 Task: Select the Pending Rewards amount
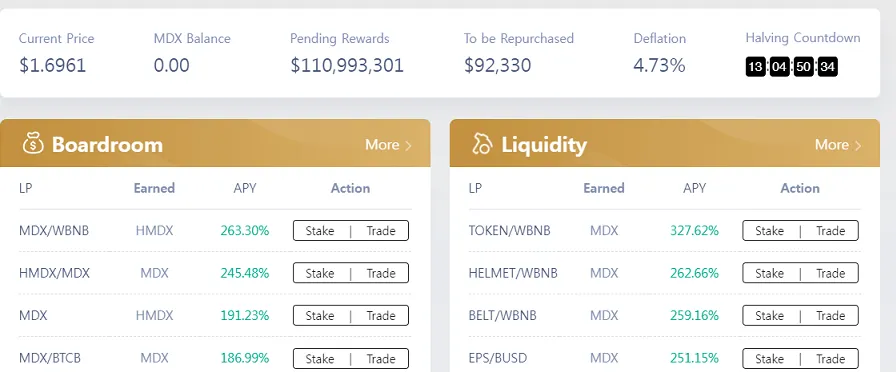(347, 65)
